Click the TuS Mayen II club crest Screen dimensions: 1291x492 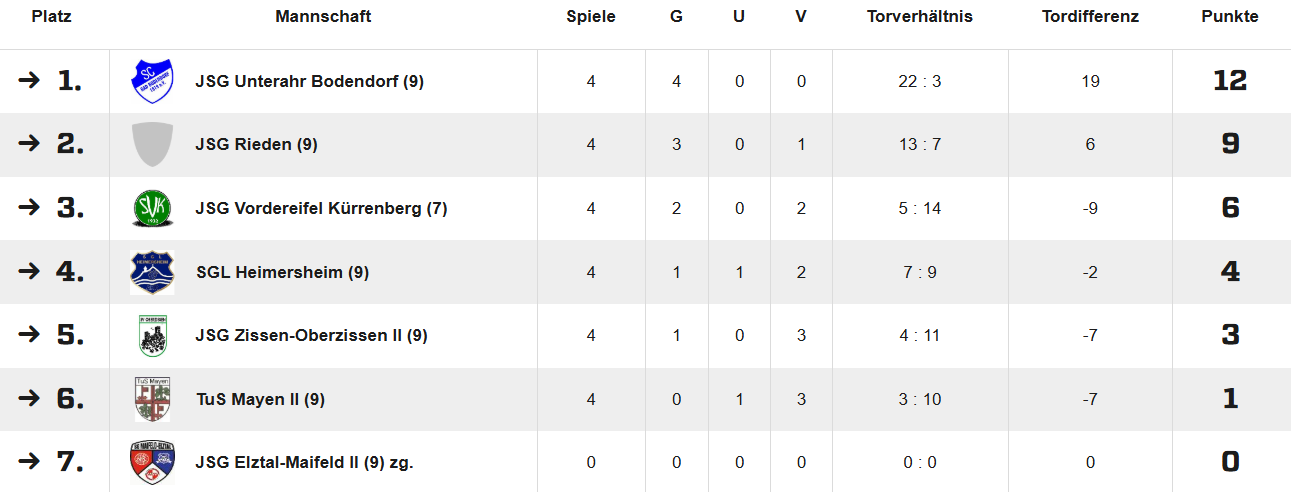[x=153, y=399]
